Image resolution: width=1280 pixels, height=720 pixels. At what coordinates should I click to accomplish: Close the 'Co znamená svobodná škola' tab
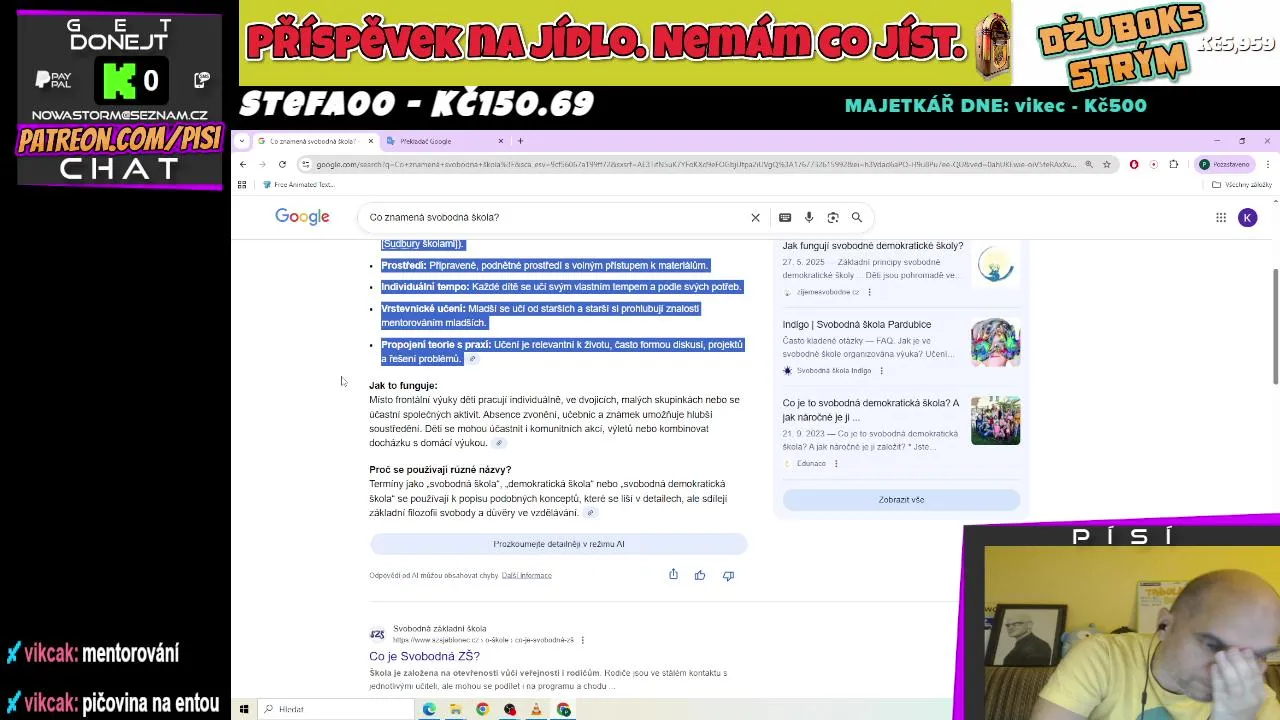[370, 141]
